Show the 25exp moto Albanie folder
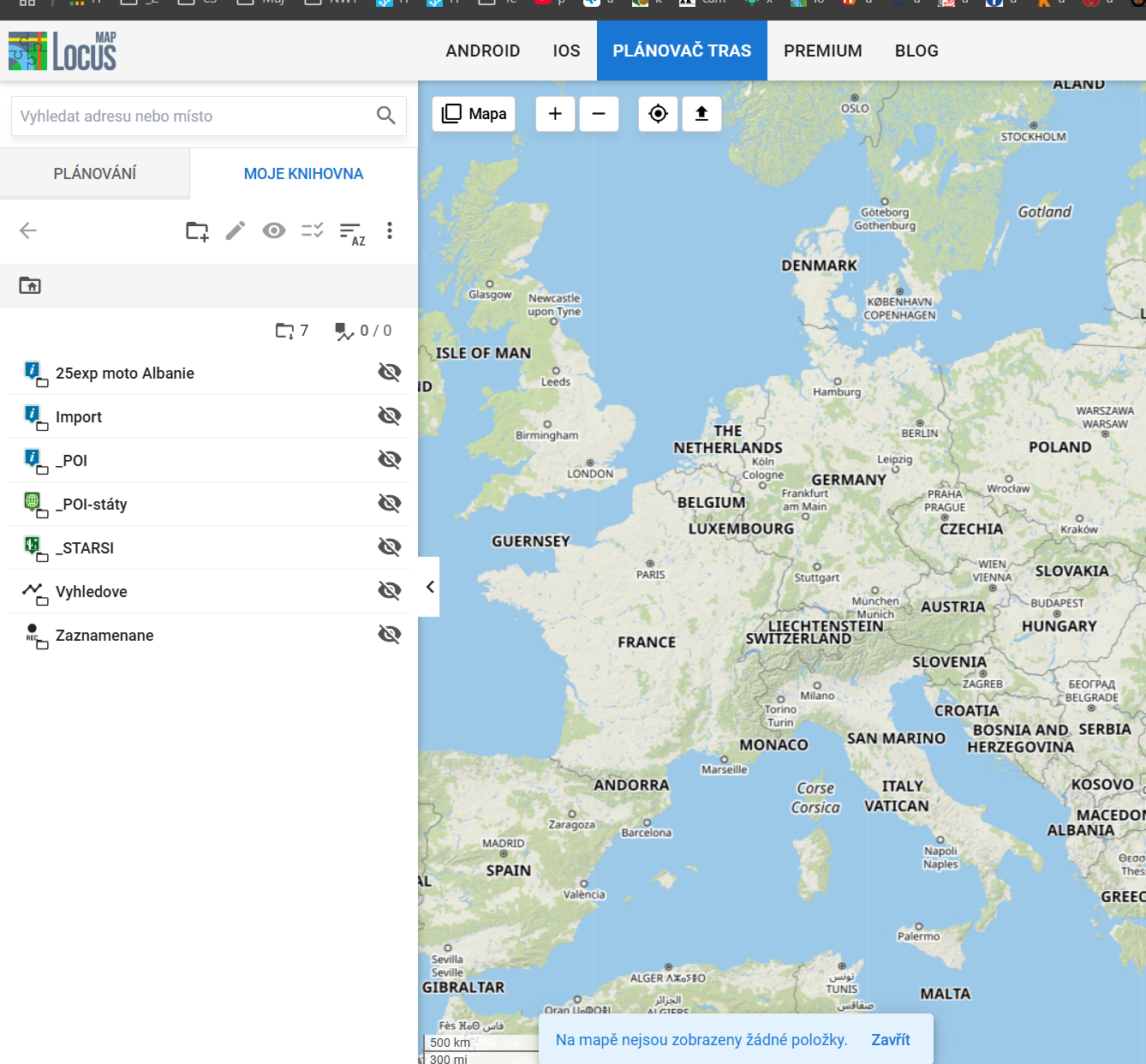The image size is (1146, 1064). 390,372
